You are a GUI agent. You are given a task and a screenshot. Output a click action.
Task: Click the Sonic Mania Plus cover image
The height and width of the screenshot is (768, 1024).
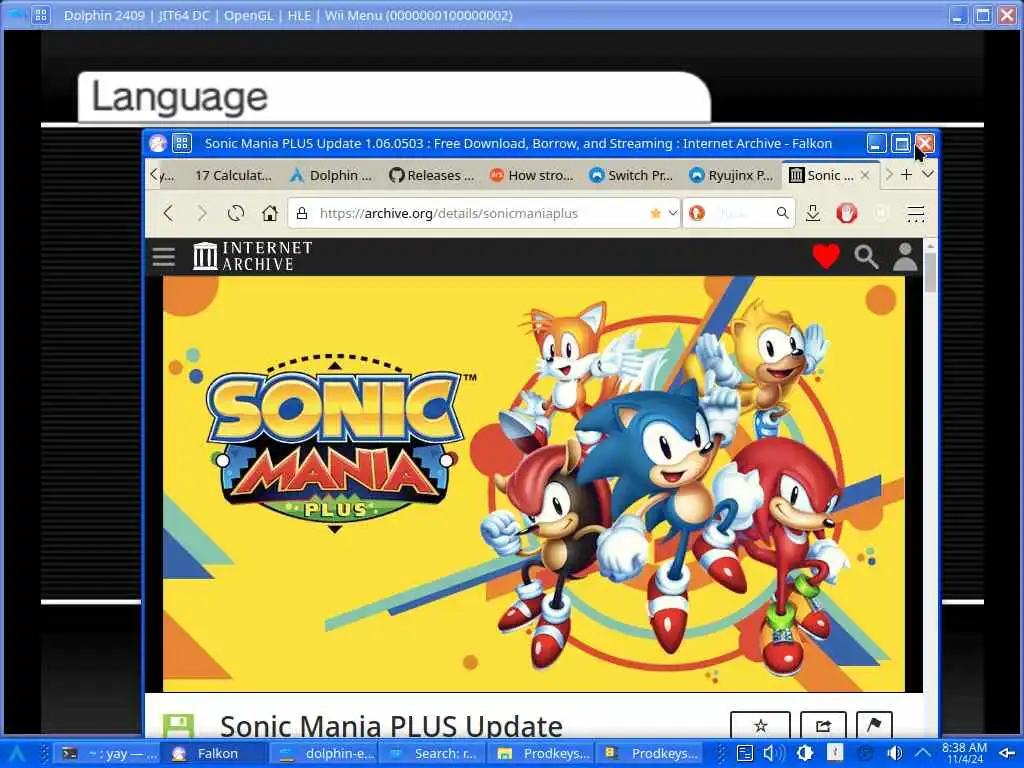coord(534,484)
